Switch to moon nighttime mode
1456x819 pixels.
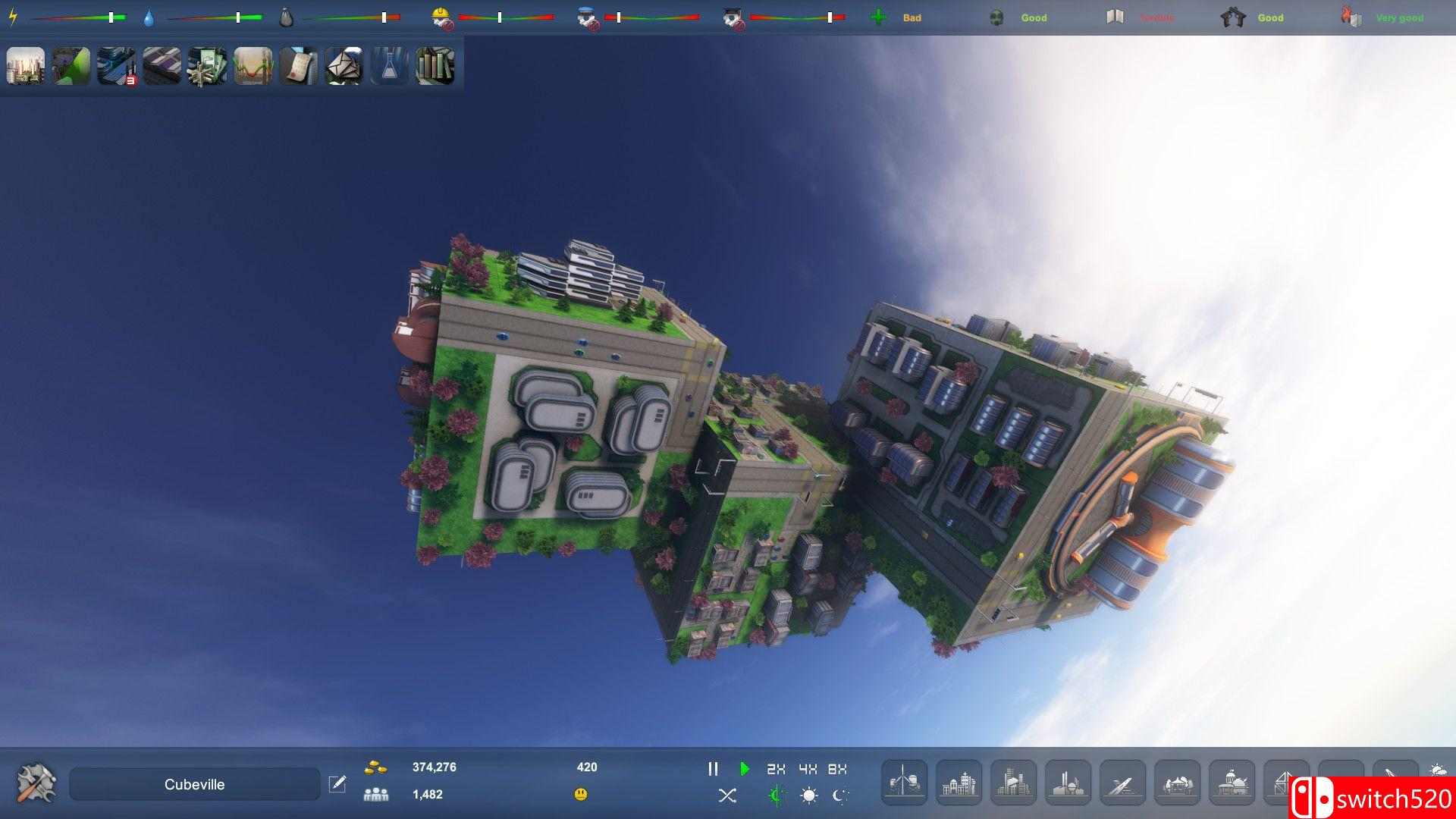point(839,796)
